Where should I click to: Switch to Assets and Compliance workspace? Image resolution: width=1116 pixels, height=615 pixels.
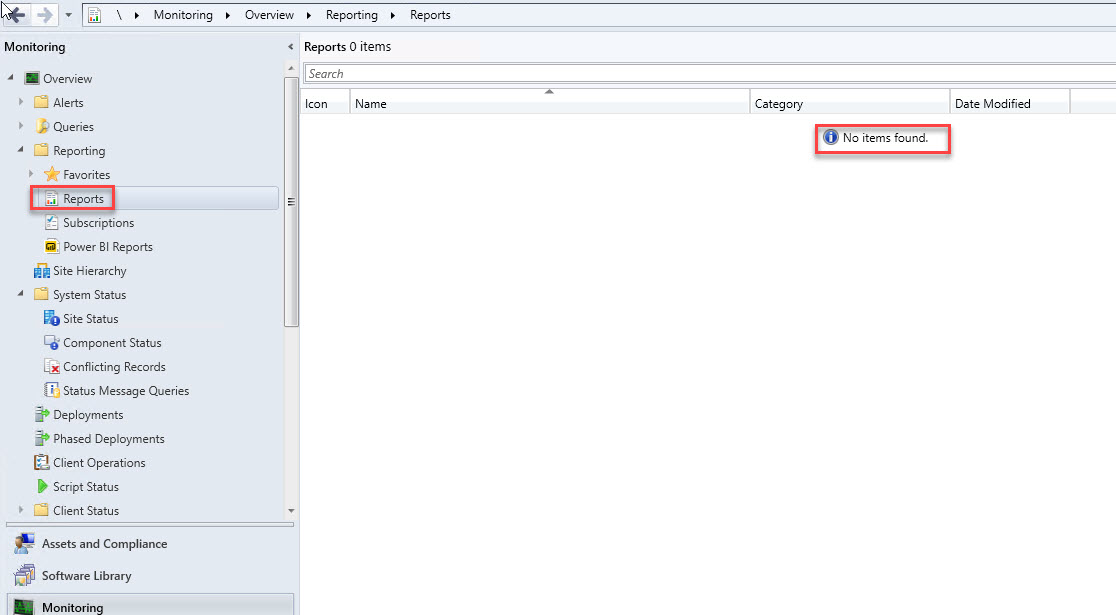coord(104,544)
